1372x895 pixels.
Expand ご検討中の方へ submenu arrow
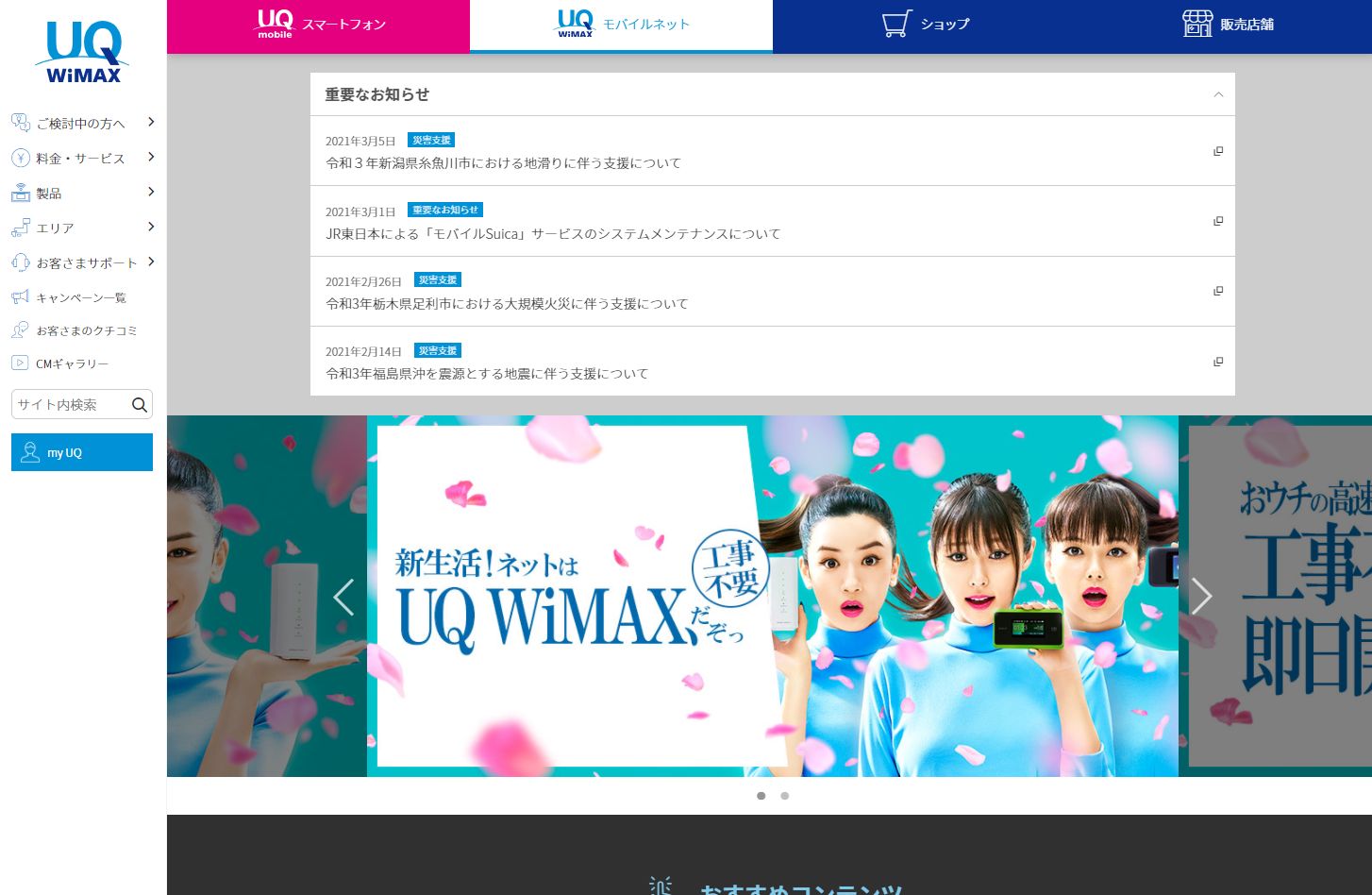click(x=151, y=122)
